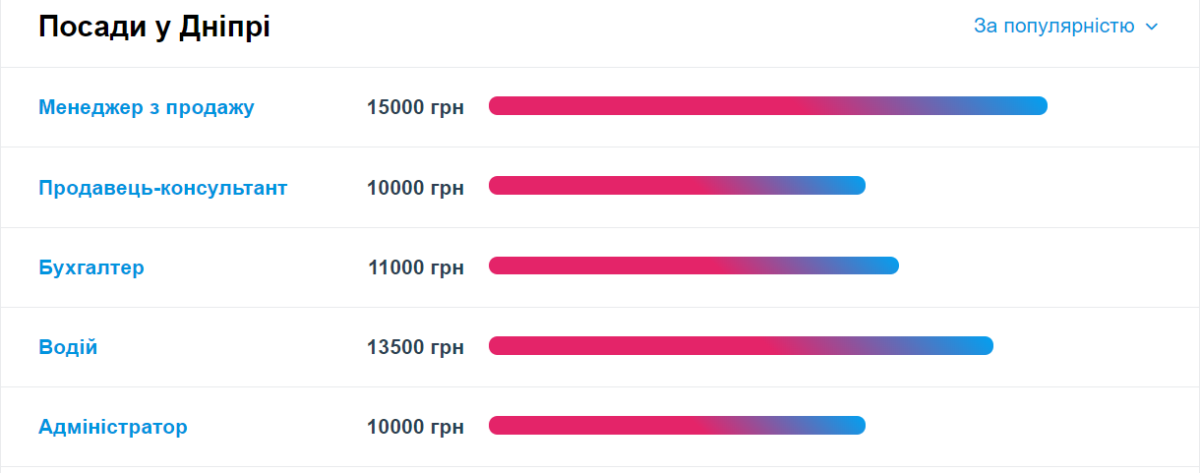Open the 'Продавець-консультант' position link
1200x473 pixels.
click(x=162, y=187)
